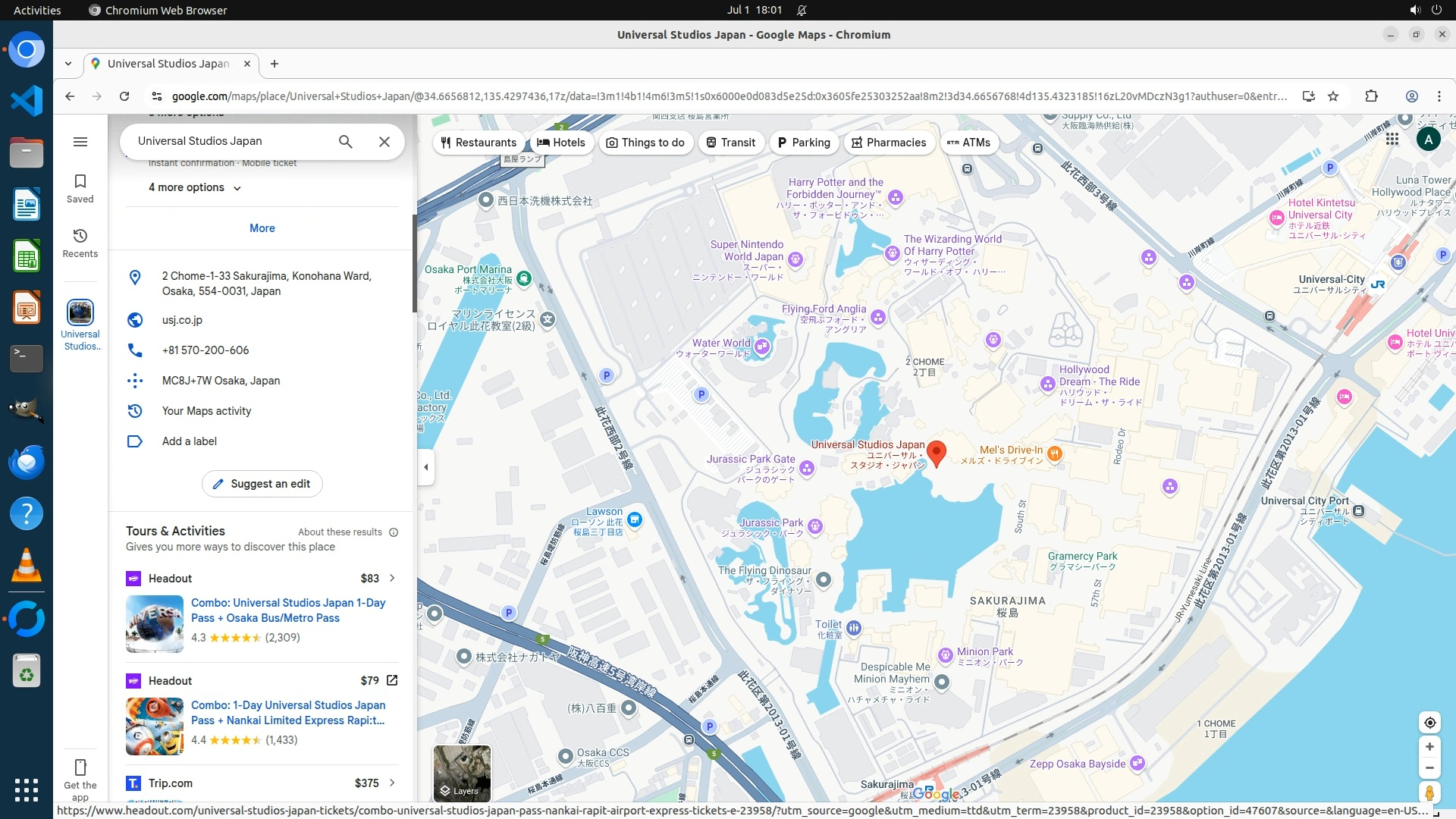This screenshot has width=1456, height=819.
Task: Open the Layers satellite thumbnail
Action: pyautogui.click(x=462, y=773)
